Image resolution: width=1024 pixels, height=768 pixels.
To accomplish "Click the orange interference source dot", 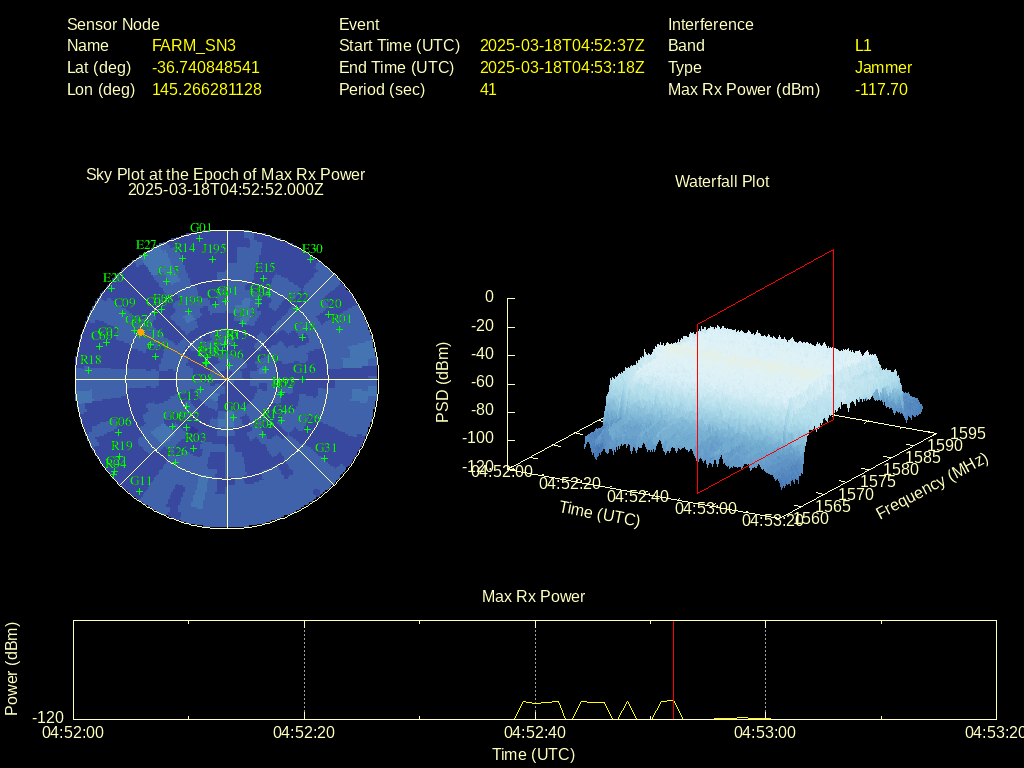I will (x=140, y=331).
